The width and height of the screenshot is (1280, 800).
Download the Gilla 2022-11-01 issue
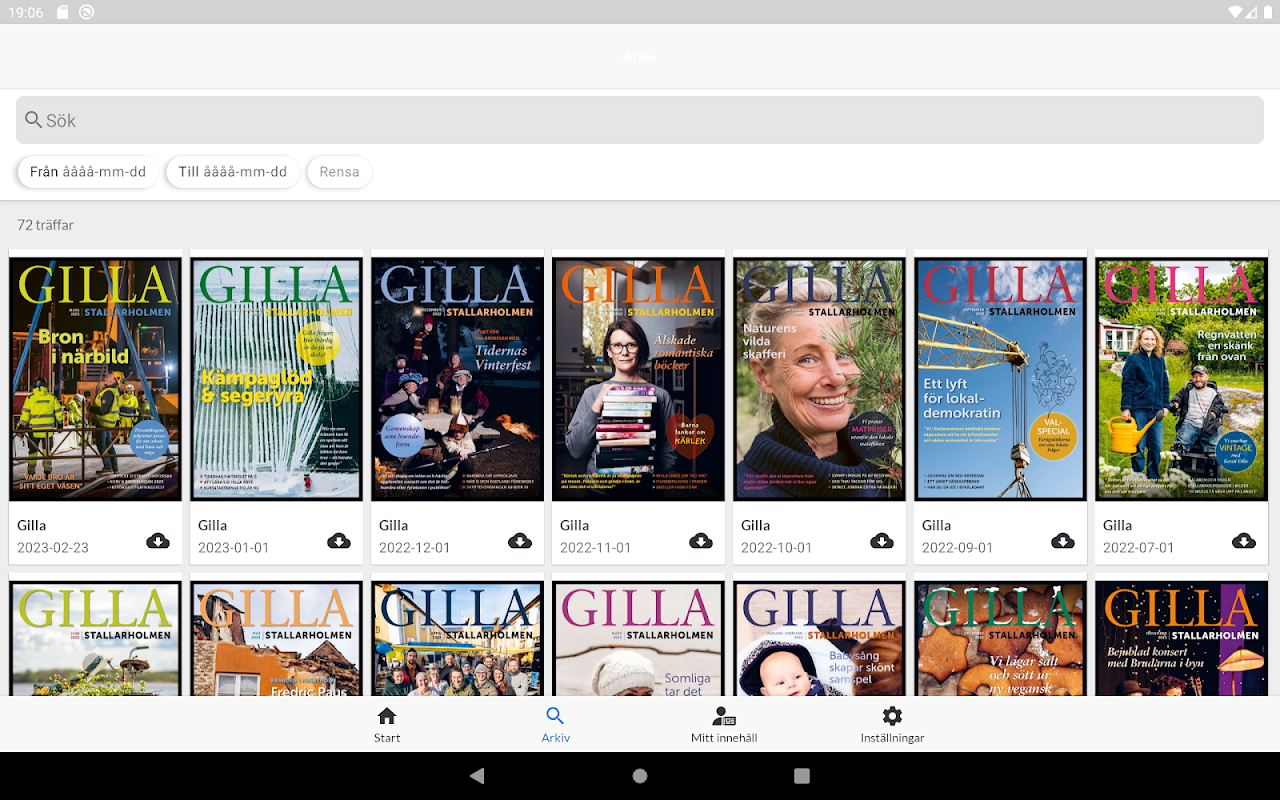(x=701, y=541)
